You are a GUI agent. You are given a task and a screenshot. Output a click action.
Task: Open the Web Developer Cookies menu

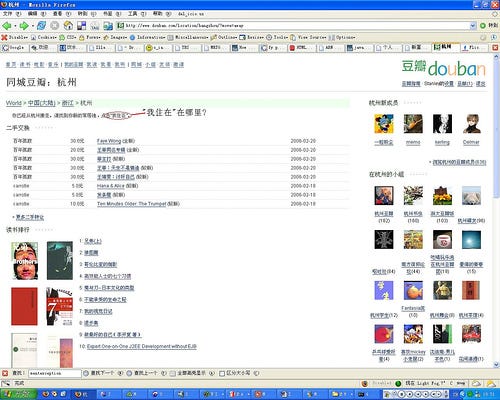pyautogui.click(x=44, y=37)
